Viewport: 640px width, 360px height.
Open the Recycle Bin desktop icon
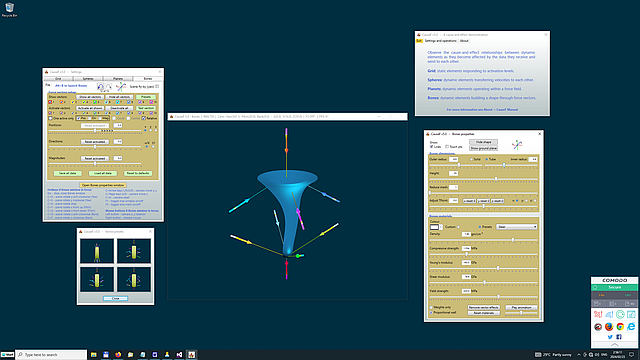[9, 10]
